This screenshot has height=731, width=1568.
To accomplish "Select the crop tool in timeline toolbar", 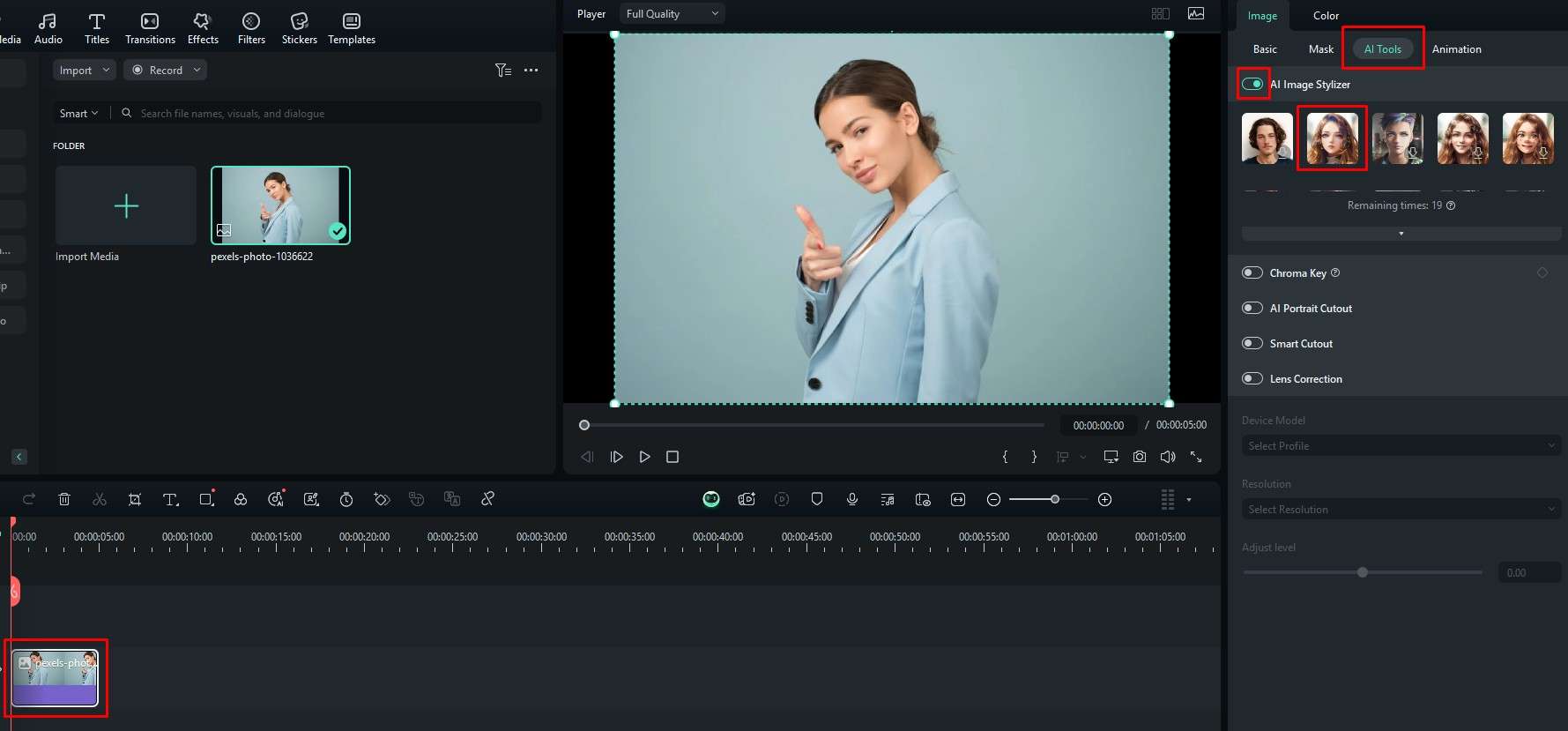I will click(x=135, y=499).
